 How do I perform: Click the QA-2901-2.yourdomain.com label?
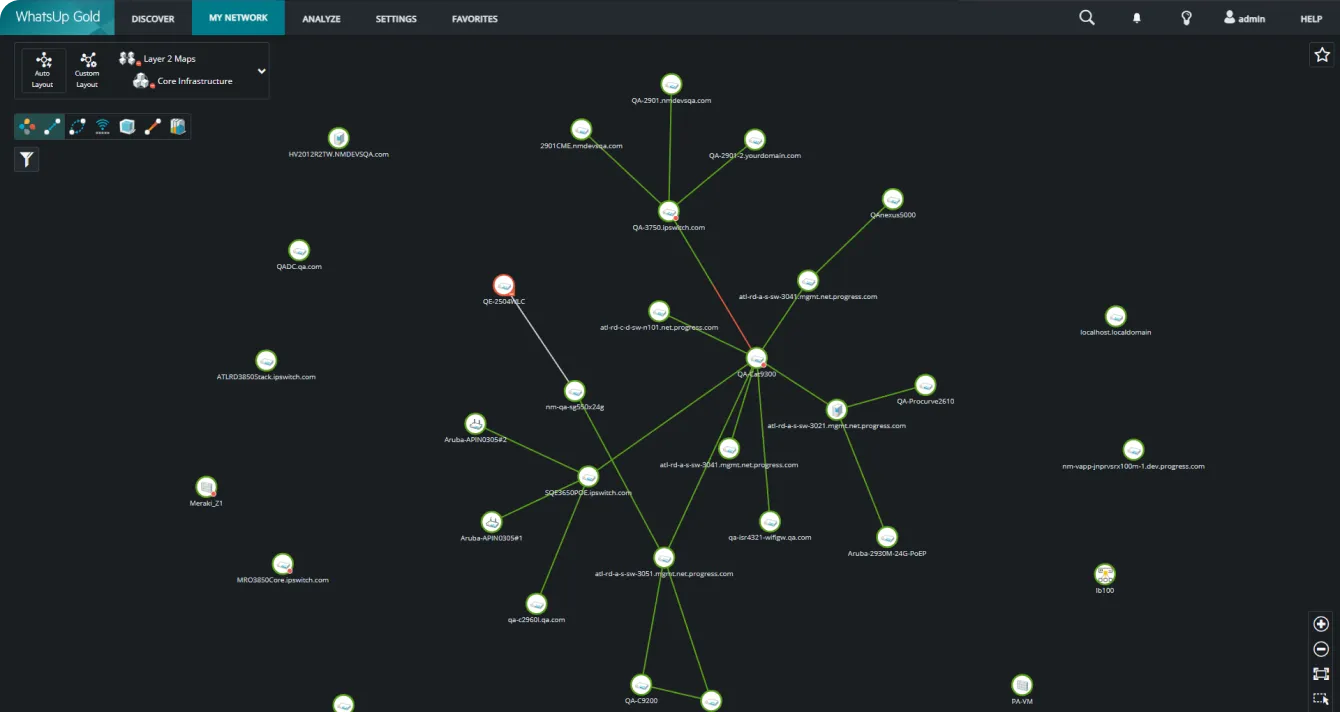point(755,156)
